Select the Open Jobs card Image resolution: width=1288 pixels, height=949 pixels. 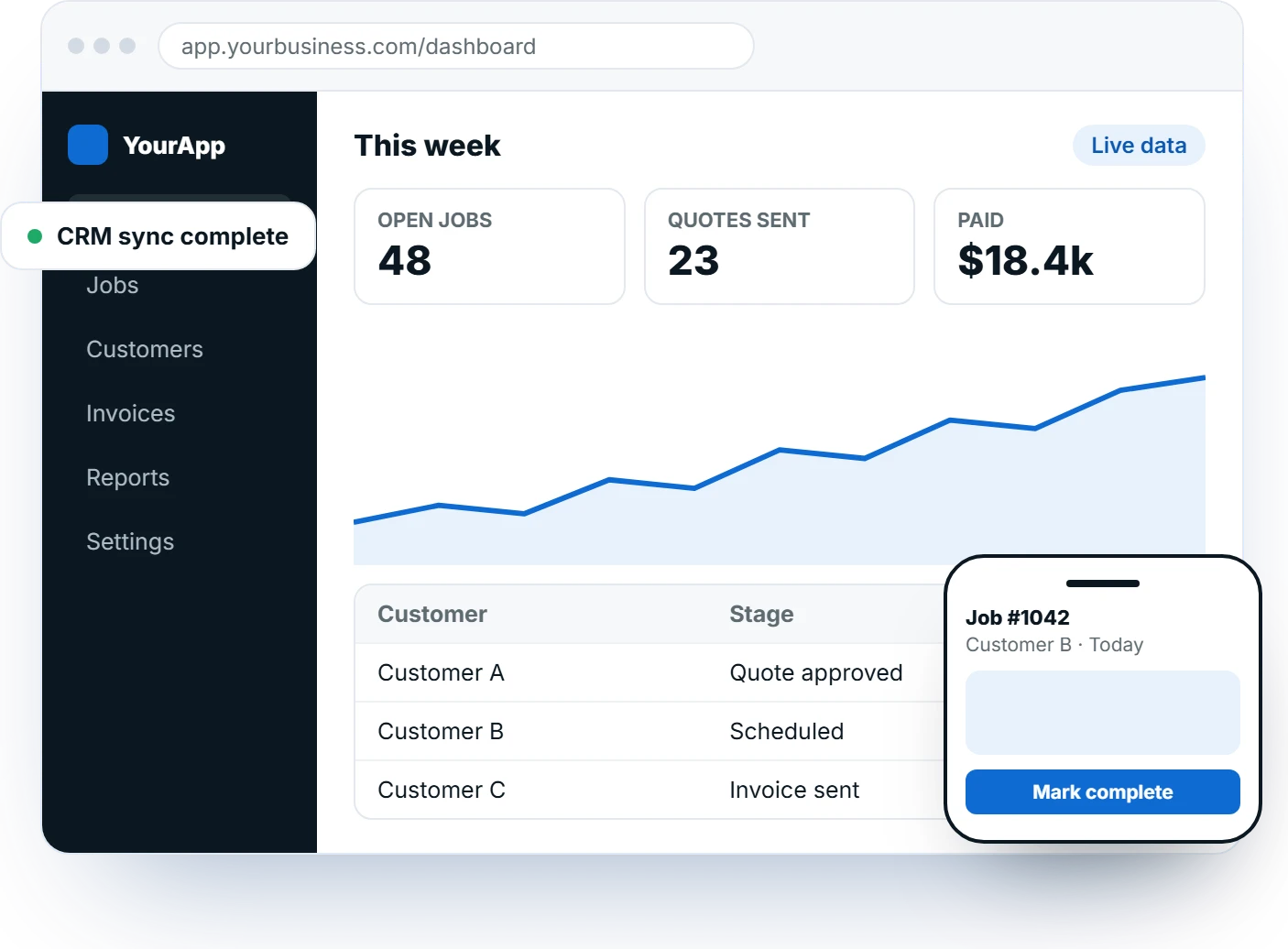[x=489, y=246]
